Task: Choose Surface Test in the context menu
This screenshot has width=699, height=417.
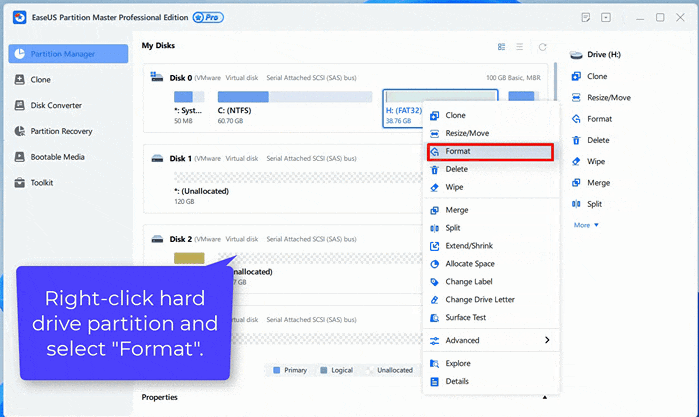Action: pos(490,318)
